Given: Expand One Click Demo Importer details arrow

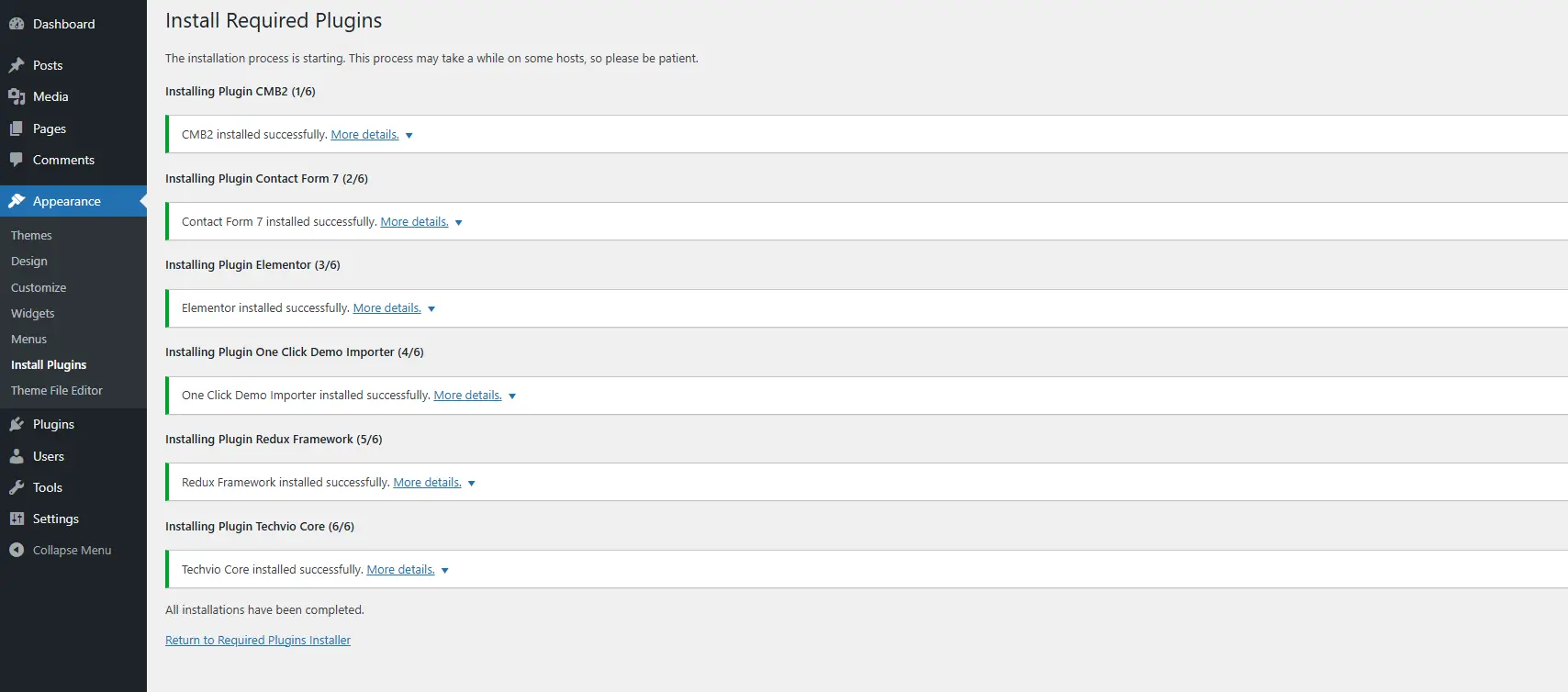Looking at the screenshot, I should 512,396.
